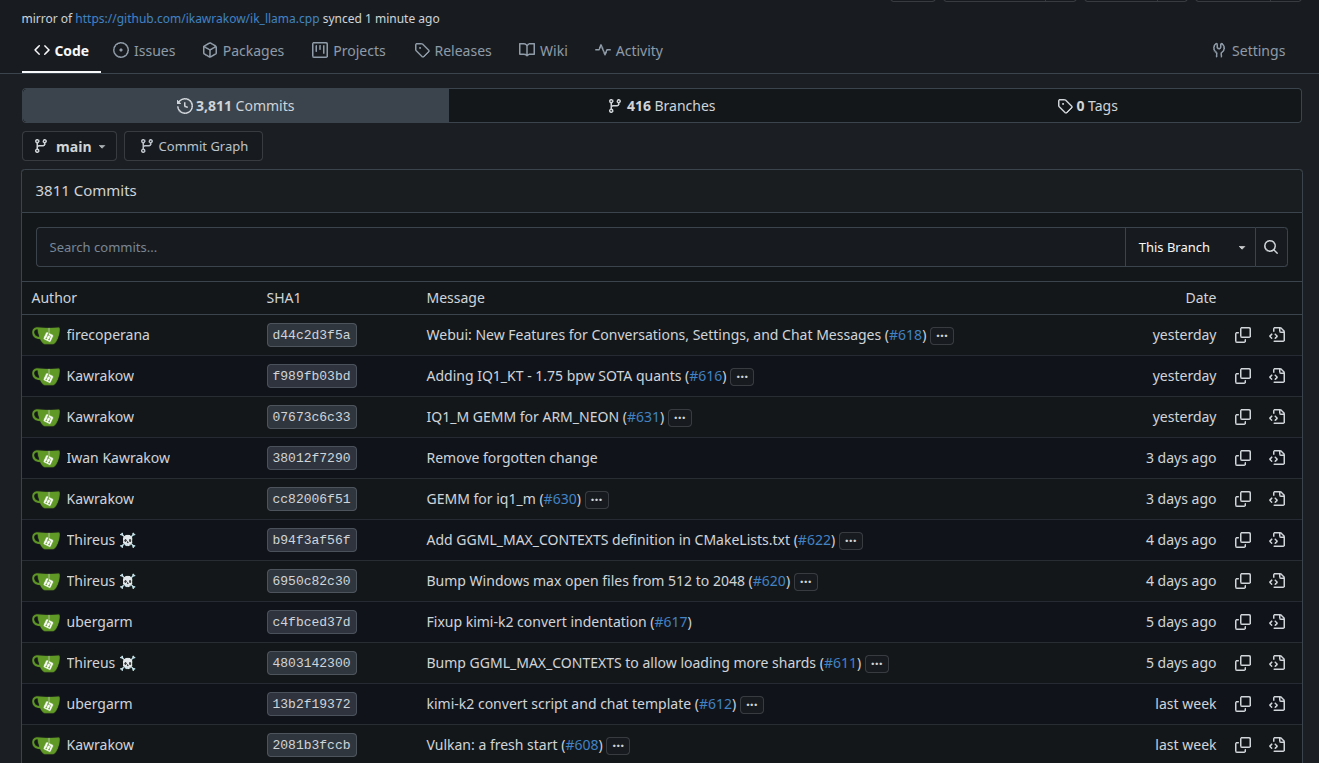Open the Issues tab
The height and width of the screenshot is (763, 1319).
(x=144, y=51)
